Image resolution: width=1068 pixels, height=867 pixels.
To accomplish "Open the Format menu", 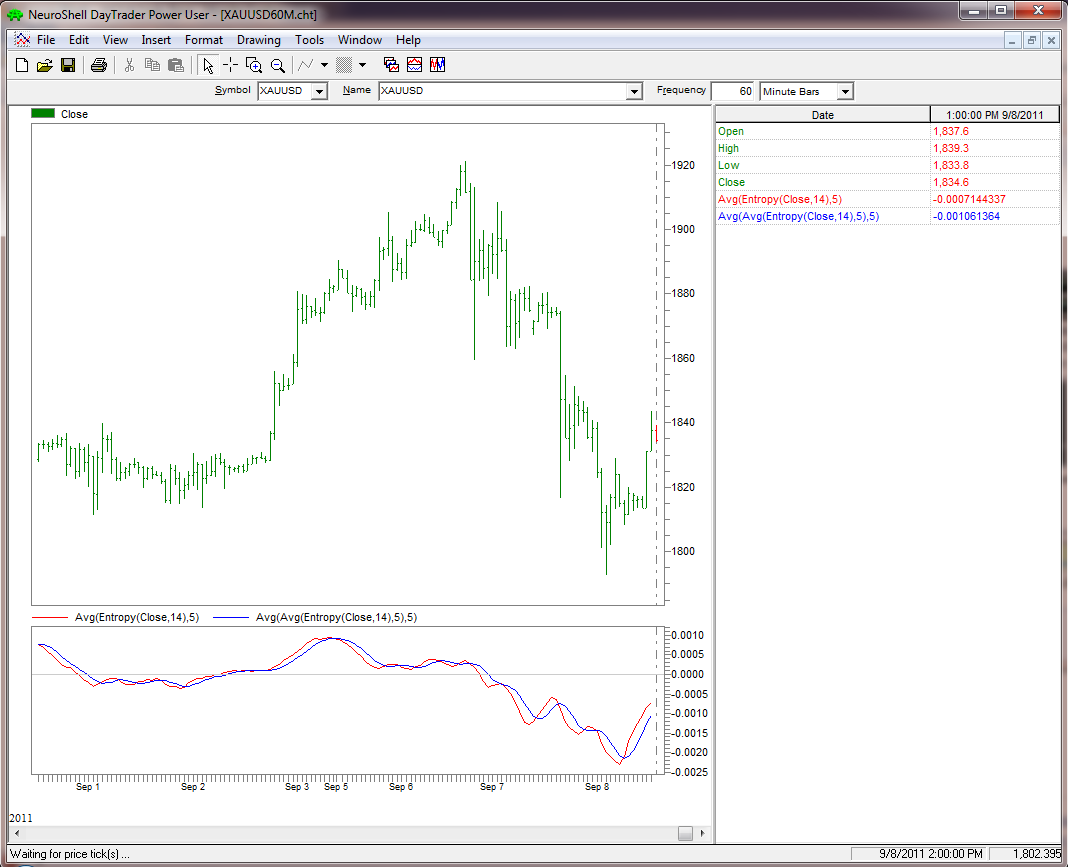I will (204, 40).
